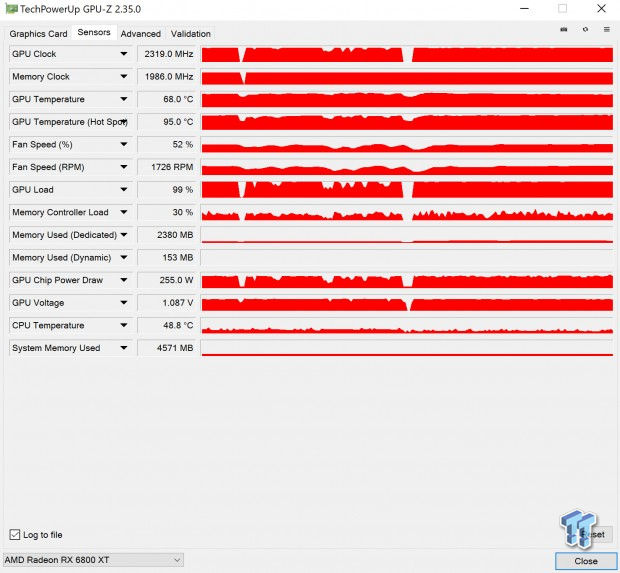Click the 4571 MB System Memory value

(x=167, y=348)
